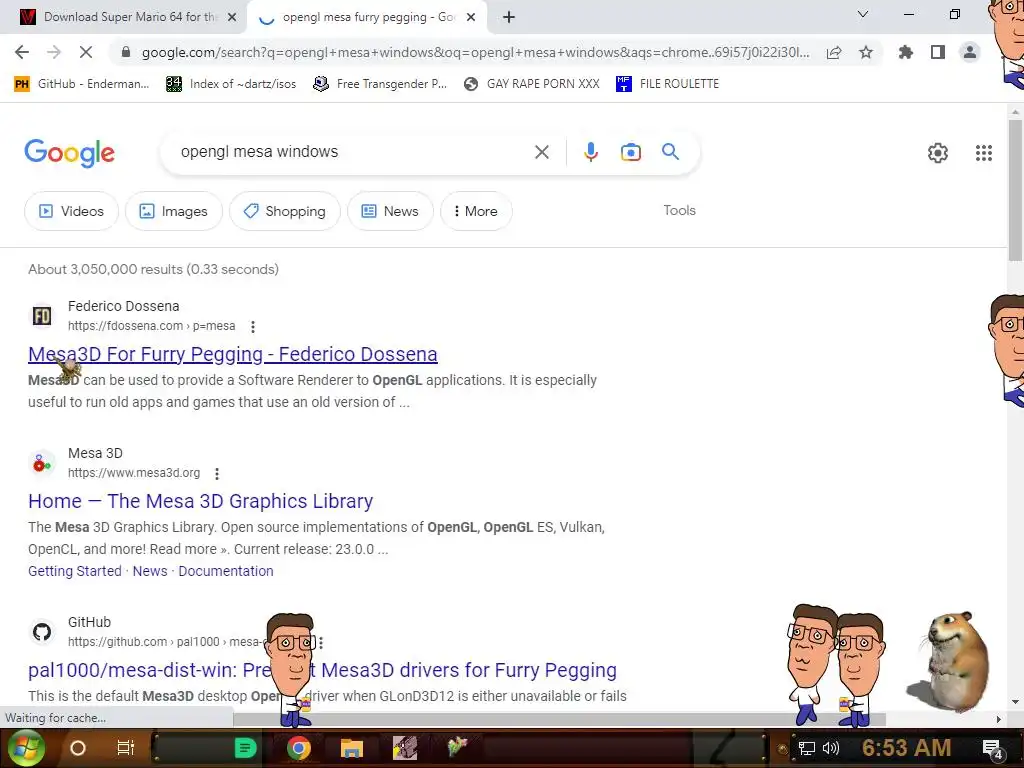Open the Chrome side panel

[x=938, y=52]
